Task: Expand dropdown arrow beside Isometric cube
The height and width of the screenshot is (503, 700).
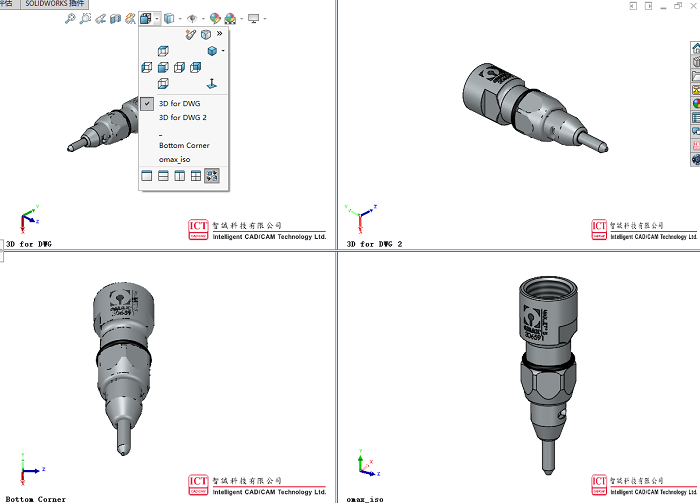Action: point(223,51)
